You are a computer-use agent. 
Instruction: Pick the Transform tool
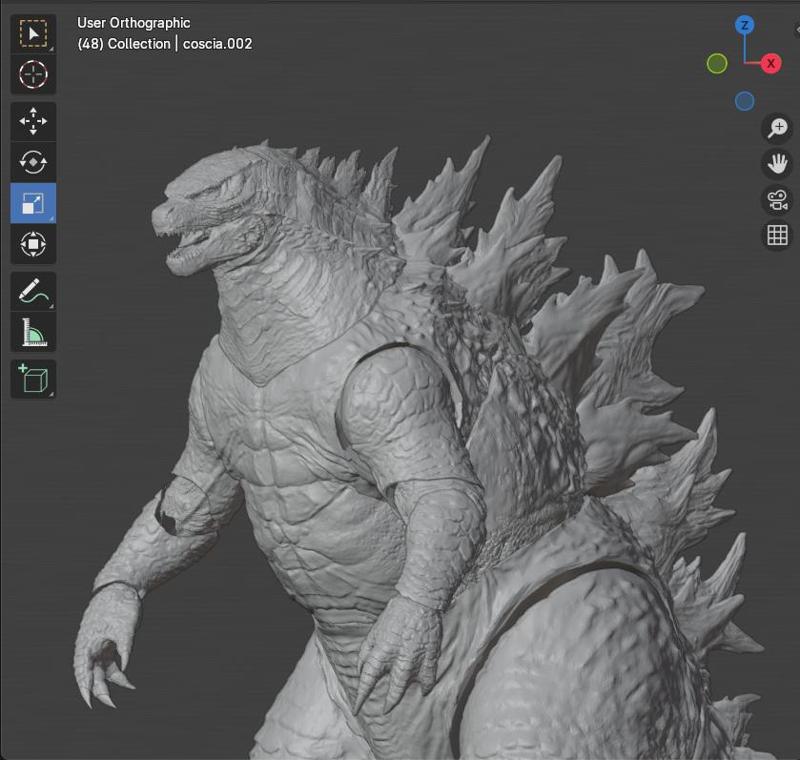click(33, 244)
